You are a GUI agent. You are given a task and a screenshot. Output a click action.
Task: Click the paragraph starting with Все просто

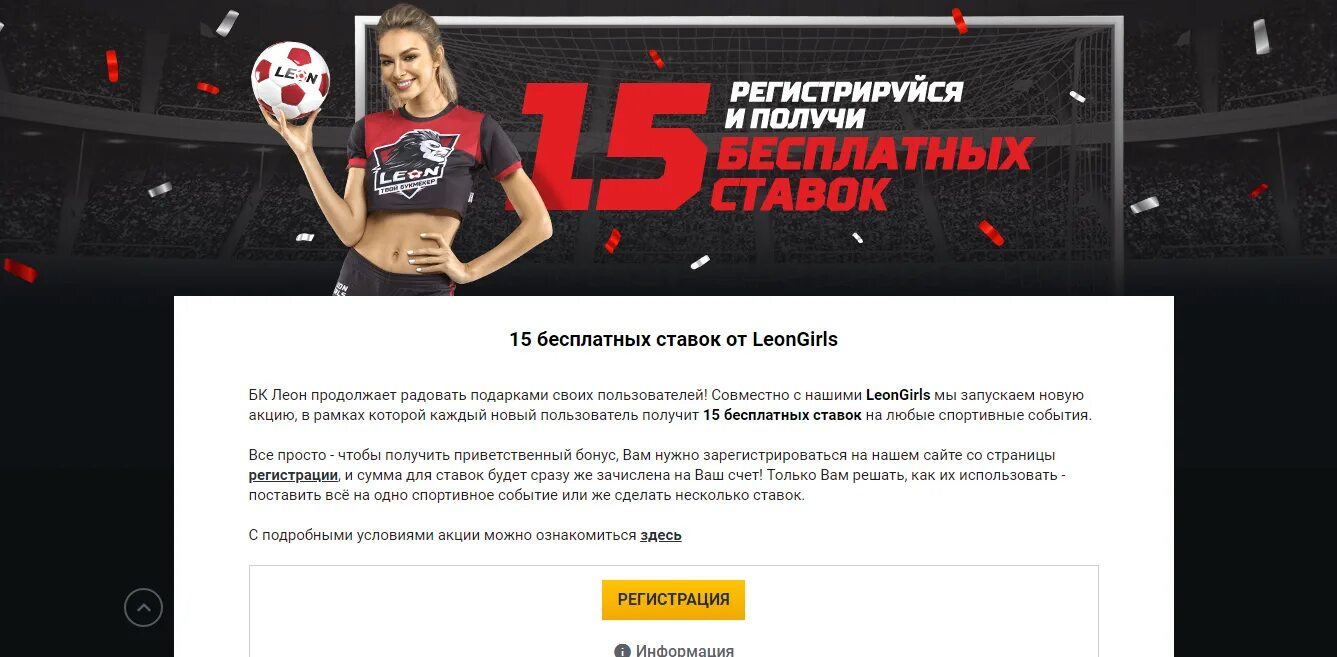(658, 475)
